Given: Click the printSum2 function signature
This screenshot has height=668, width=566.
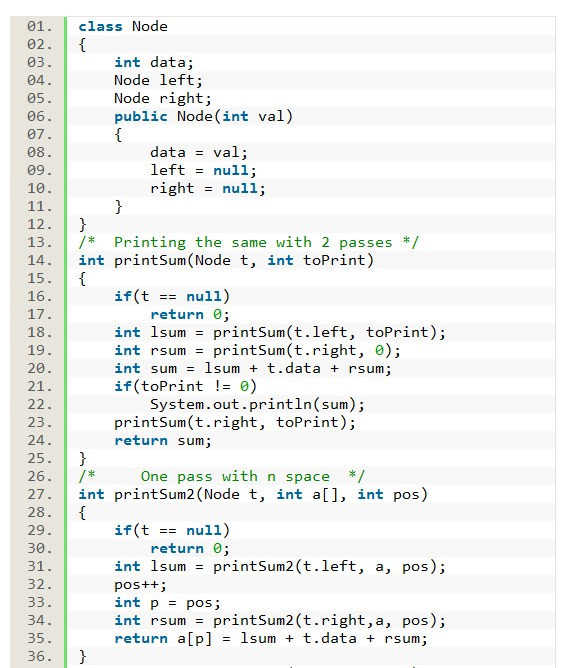Looking at the screenshot, I should tap(253, 494).
